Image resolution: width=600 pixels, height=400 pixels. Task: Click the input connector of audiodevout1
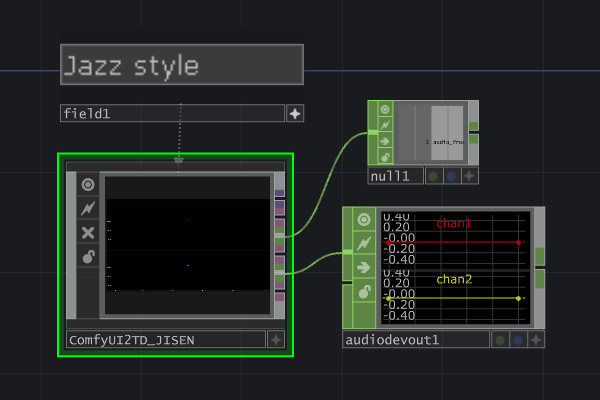point(347,251)
